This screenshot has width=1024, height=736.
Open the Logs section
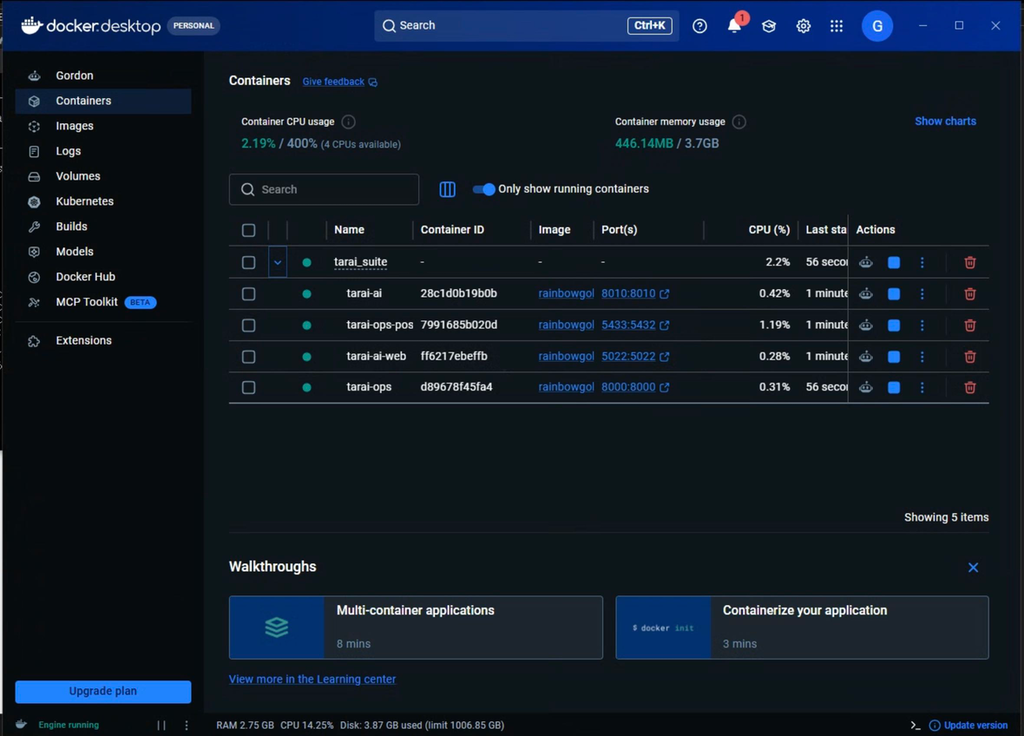[103, 152]
